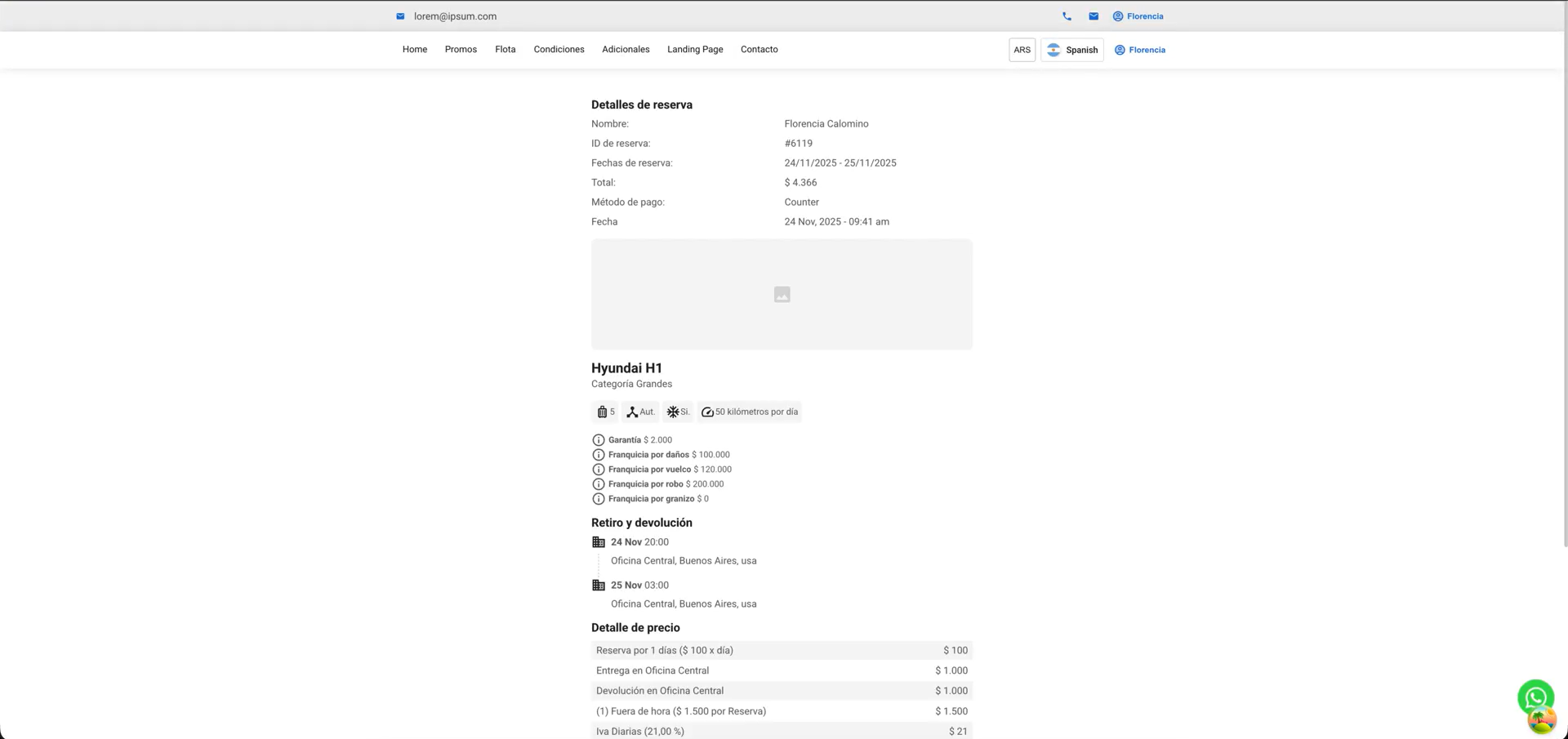Click the 50 kilómetros por día mileage badge
Viewport: 1568px width, 739px height.
click(x=749, y=412)
